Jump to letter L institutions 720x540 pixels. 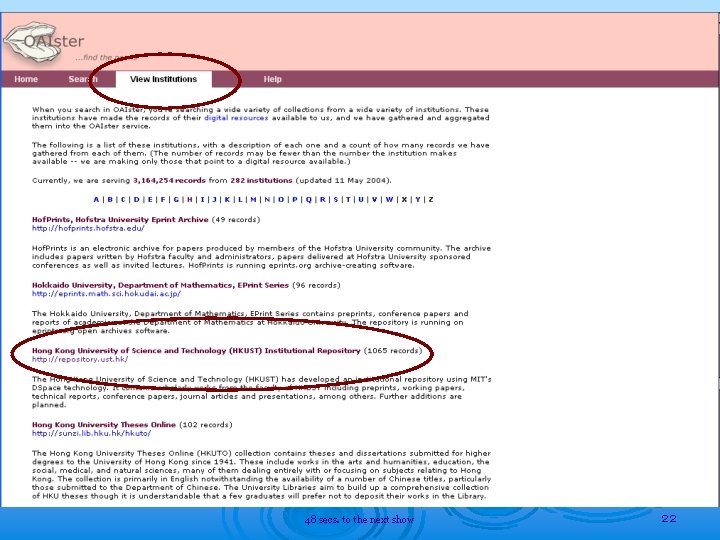[240, 200]
